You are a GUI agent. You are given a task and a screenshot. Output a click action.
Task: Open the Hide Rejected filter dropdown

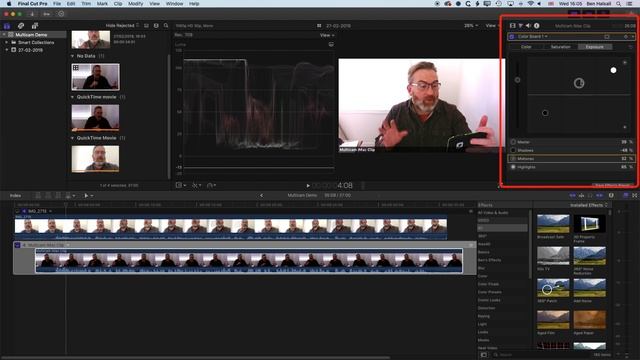coord(122,26)
